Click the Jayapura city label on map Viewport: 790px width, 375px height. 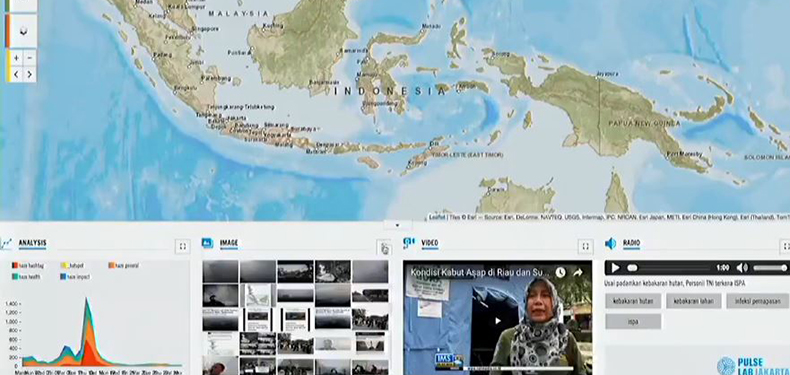607,74
